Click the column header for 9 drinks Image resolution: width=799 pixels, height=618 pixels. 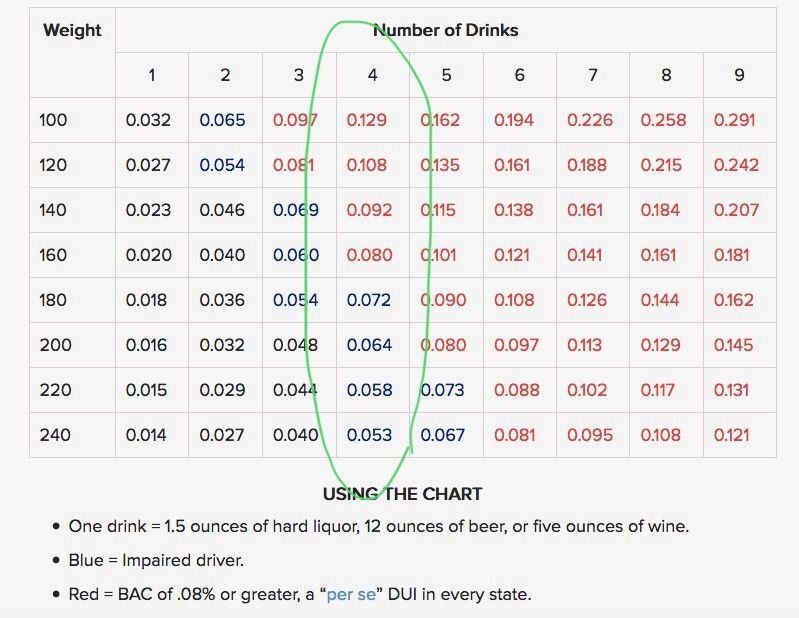tap(739, 75)
